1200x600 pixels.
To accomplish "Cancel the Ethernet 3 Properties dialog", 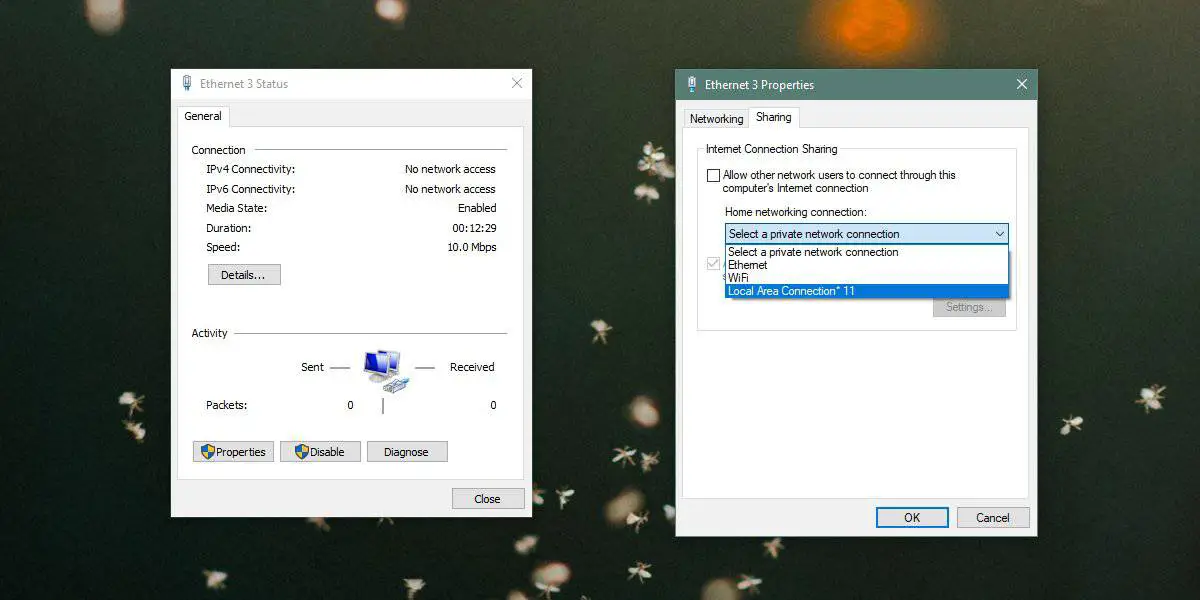I will [993, 518].
